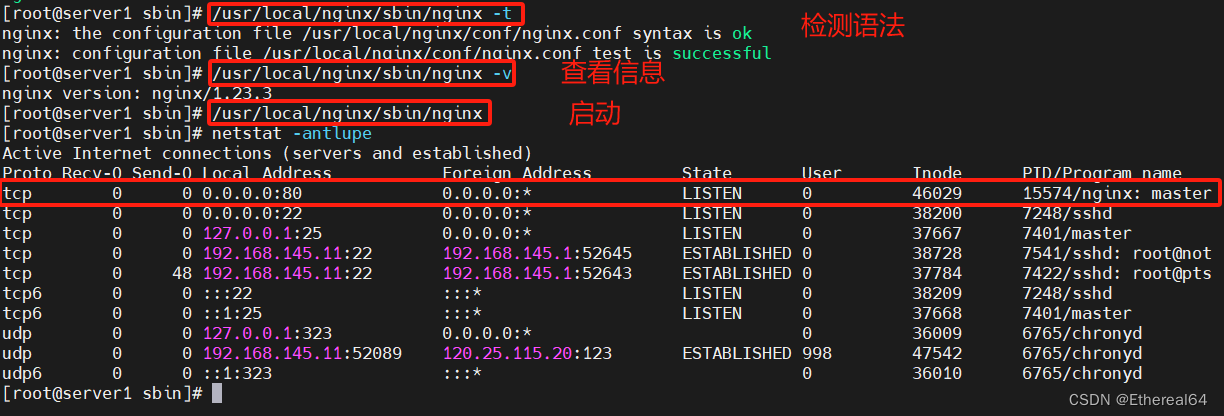
Task: Click the terminal cursor at the last prompt
Action: [217, 393]
